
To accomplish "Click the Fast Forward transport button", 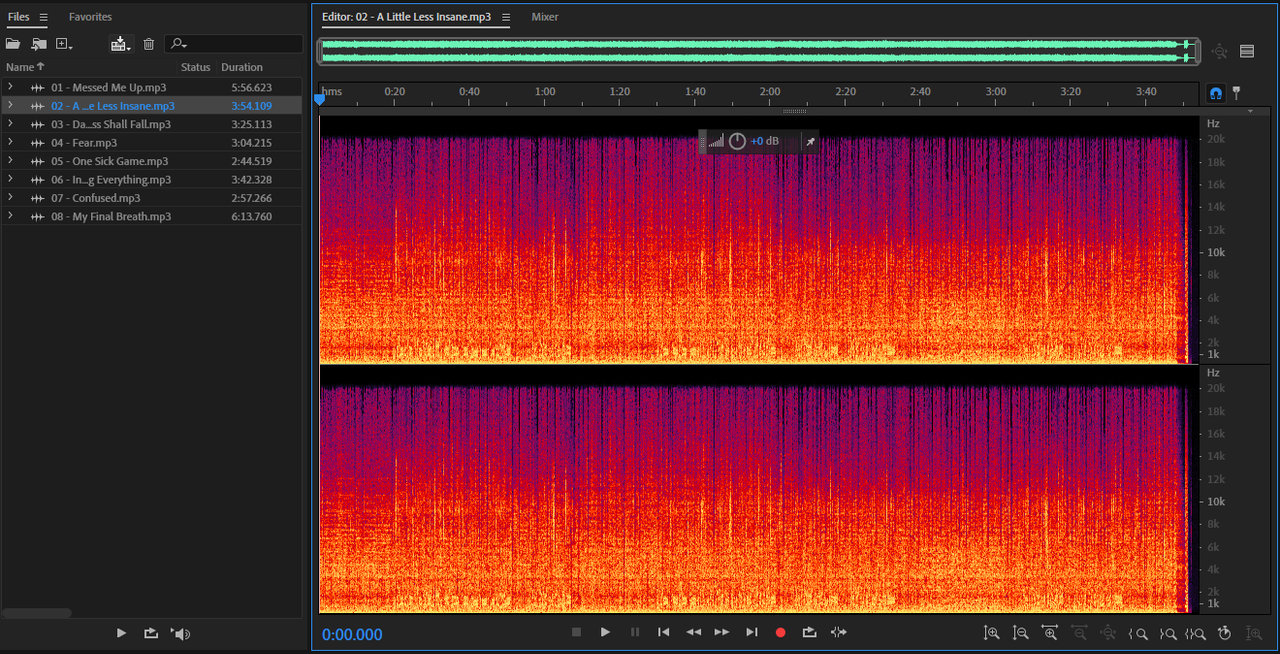I will [722, 632].
